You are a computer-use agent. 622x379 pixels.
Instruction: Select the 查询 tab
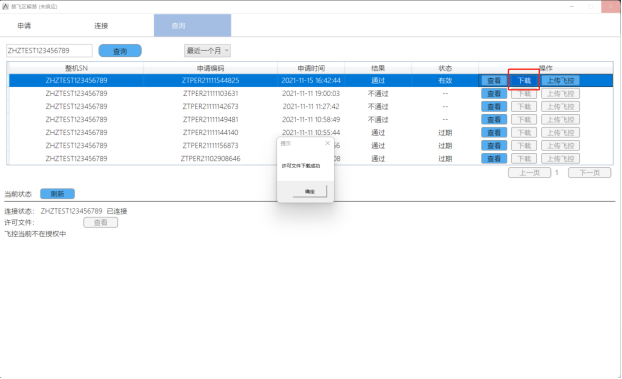pos(192,26)
